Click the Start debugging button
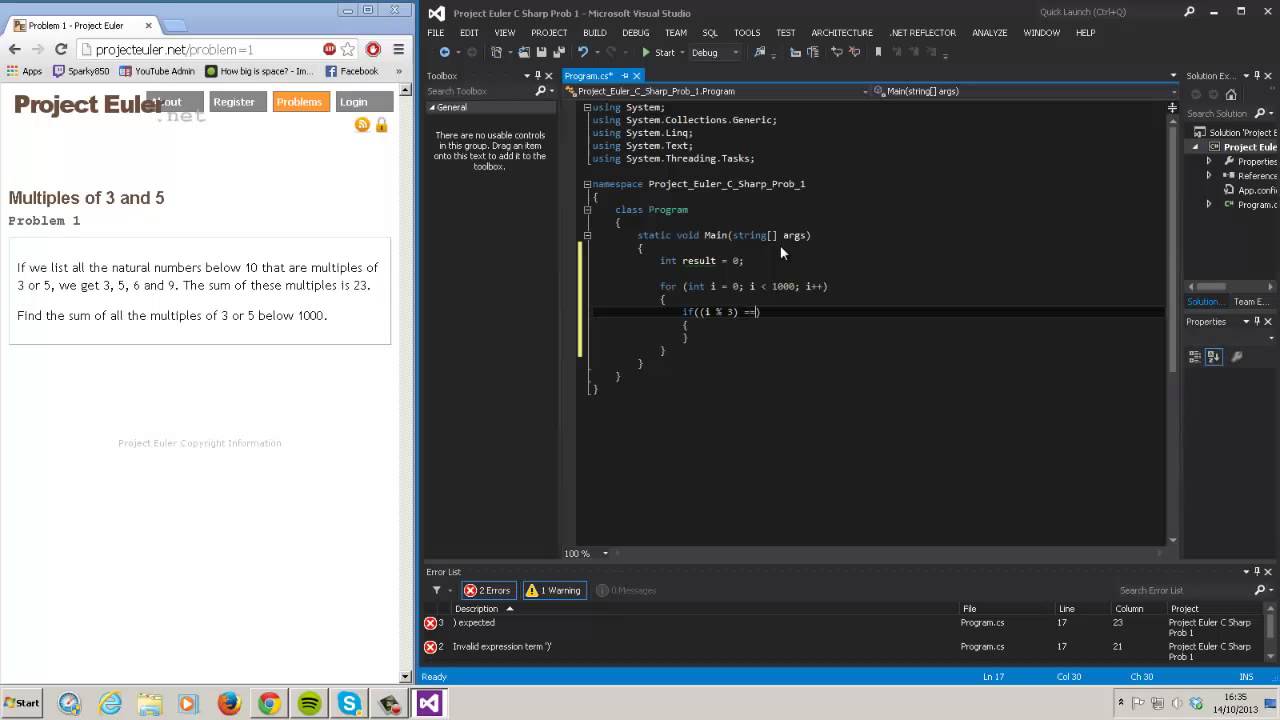 [x=658, y=52]
